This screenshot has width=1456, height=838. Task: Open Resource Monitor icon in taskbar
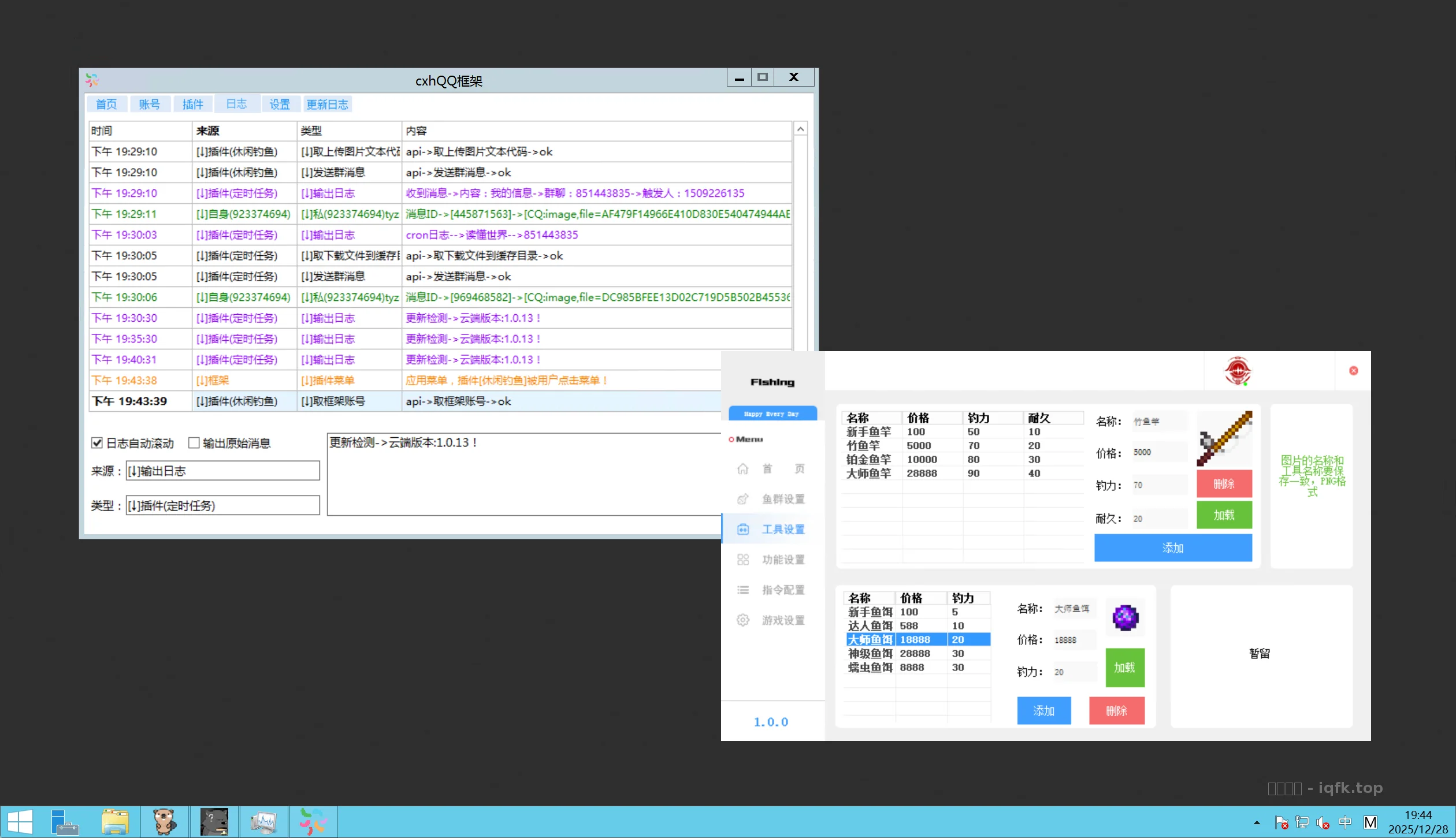(x=264, y=821)
